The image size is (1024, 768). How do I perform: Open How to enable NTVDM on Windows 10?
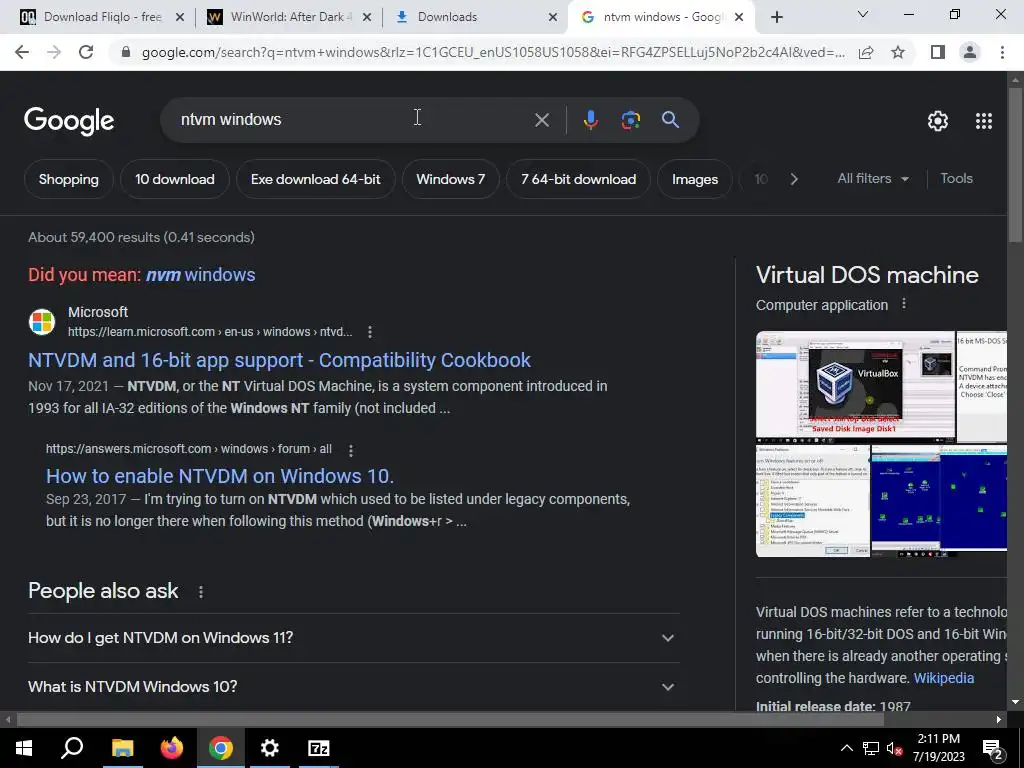tap(220, 476)
